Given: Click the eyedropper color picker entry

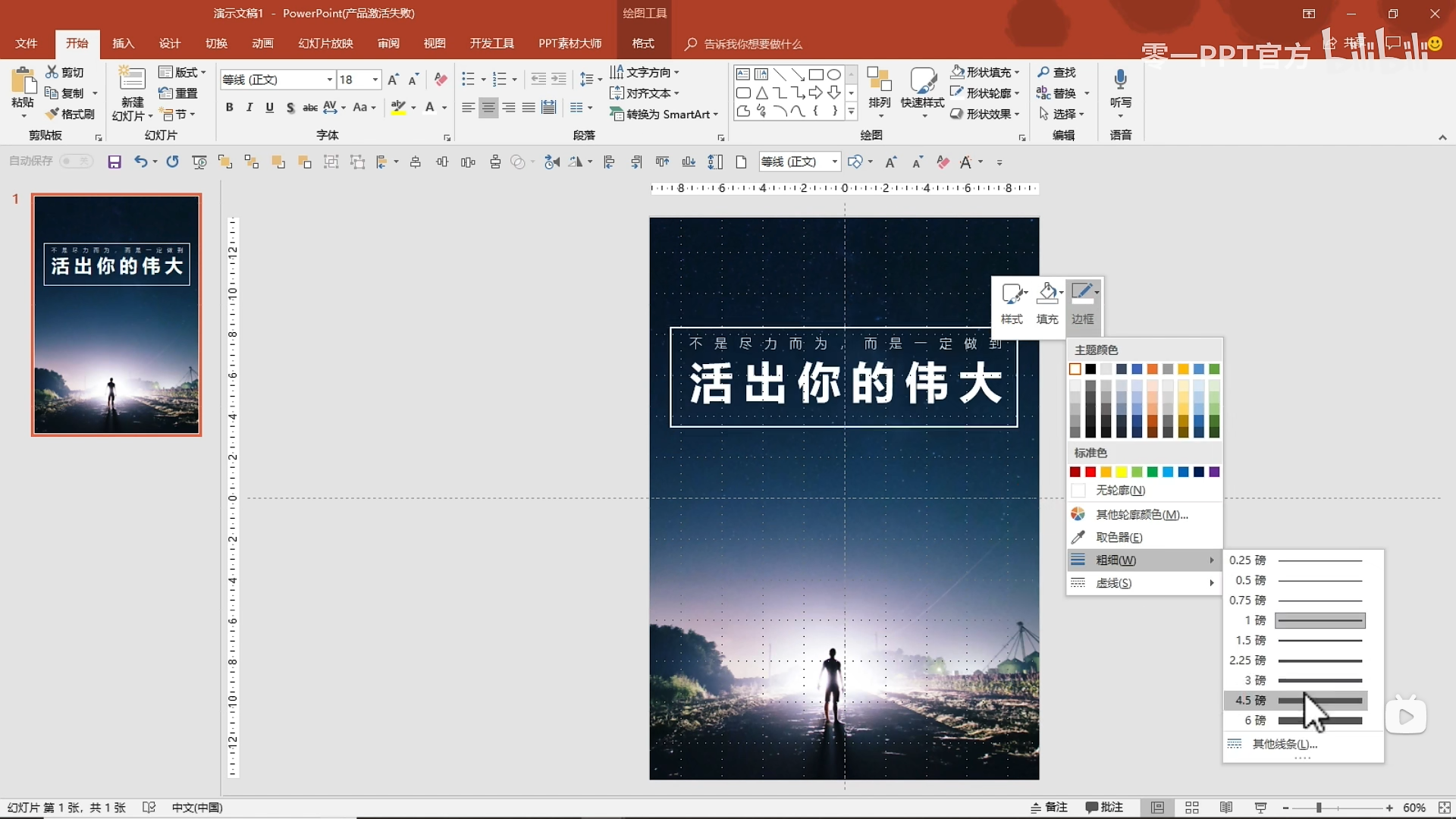Looking at the screenshot, I should coord(1144,537).
